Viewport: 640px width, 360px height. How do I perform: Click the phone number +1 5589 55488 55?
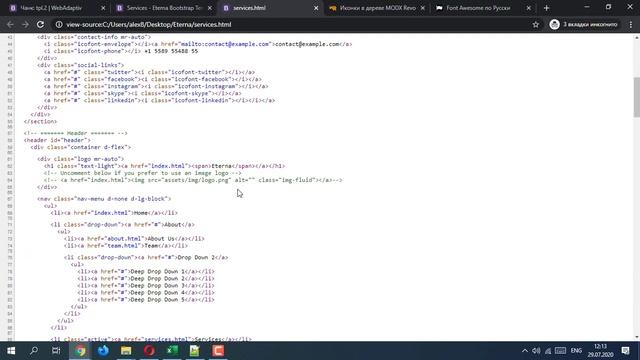(171, 51)
